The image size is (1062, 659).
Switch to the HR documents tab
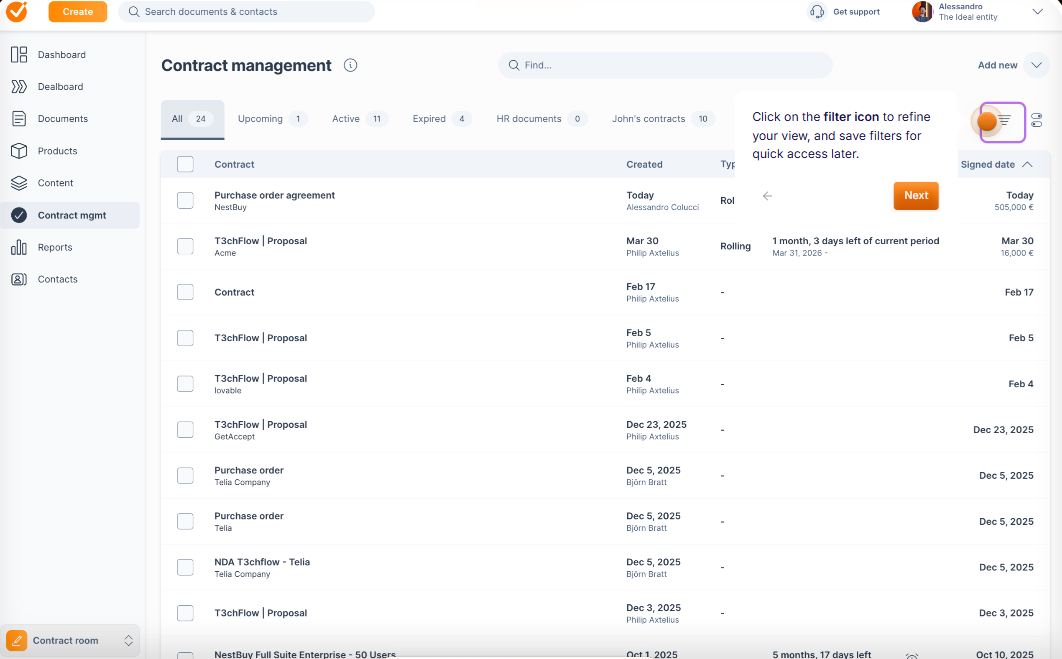coord(541,119)
